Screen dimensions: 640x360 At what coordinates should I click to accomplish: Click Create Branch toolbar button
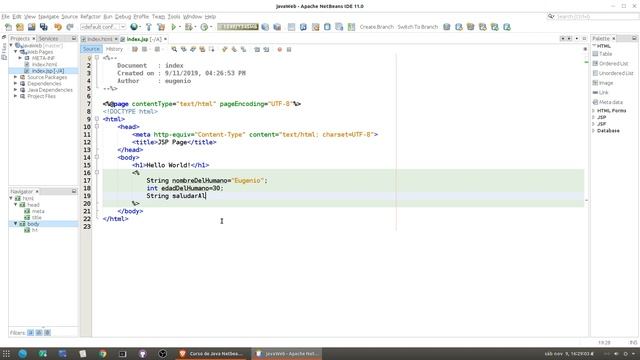coord(376,27)
